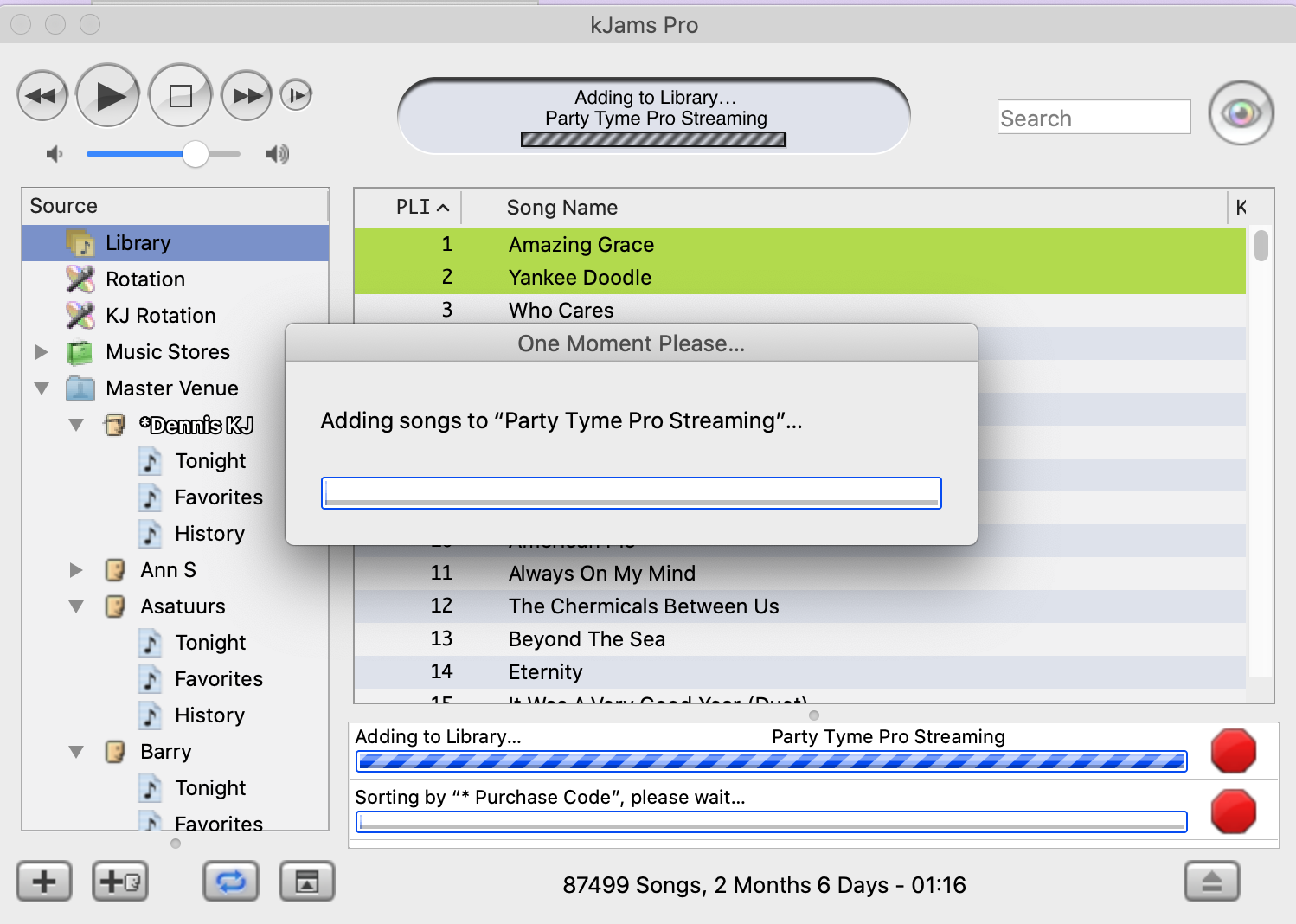Click the add smart playlist button
The width and height of the screenshot is (1296, 924).
tap(120, 882)
